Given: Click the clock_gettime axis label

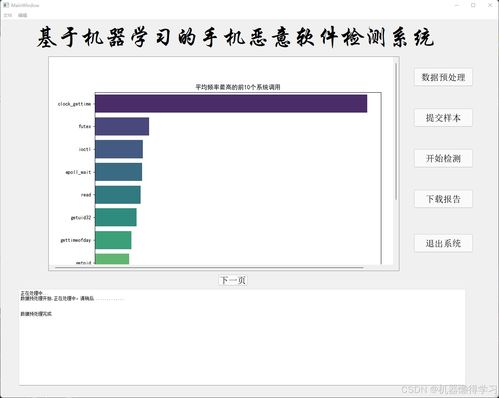Looking at the screenshot, I should click(74, 104).
